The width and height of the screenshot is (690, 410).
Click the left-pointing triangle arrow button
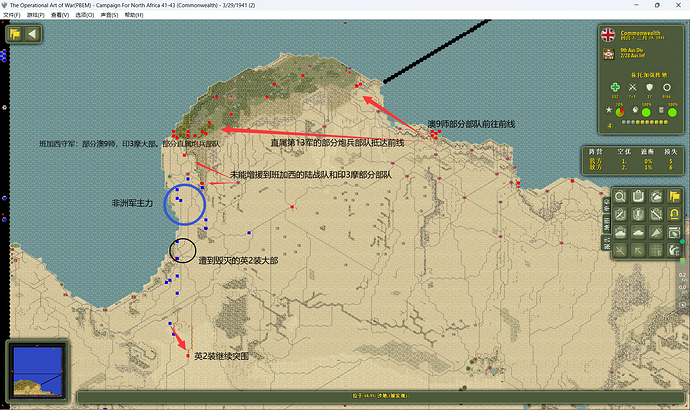click(x=32, y=34)
